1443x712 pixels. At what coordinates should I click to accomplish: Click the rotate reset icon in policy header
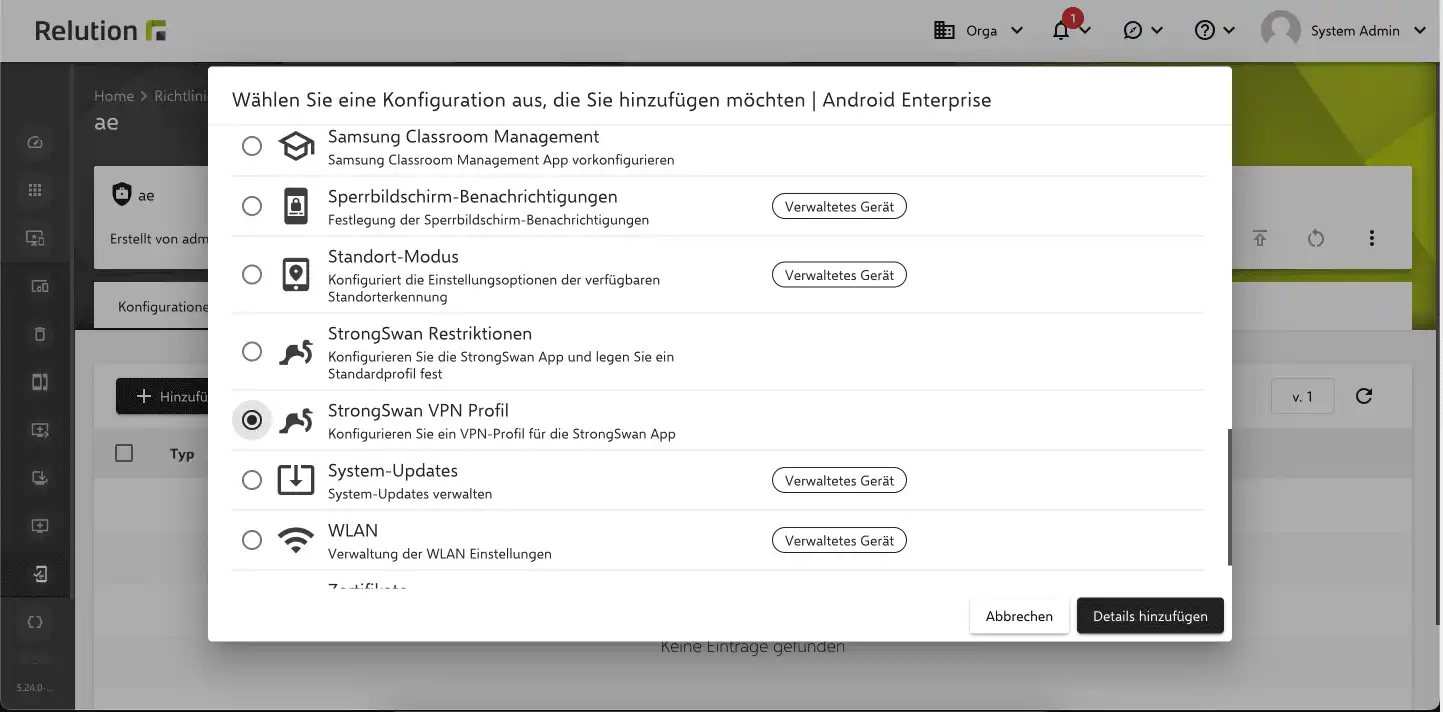point(1316,238)
